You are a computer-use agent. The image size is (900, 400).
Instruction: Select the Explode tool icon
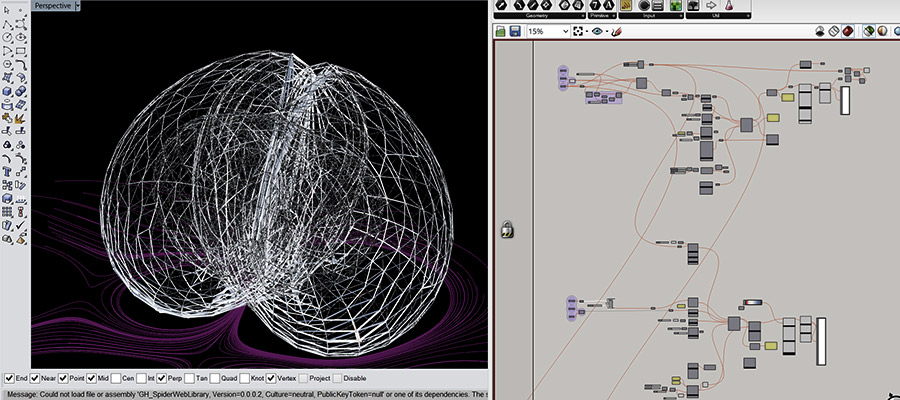coord(21,118)
